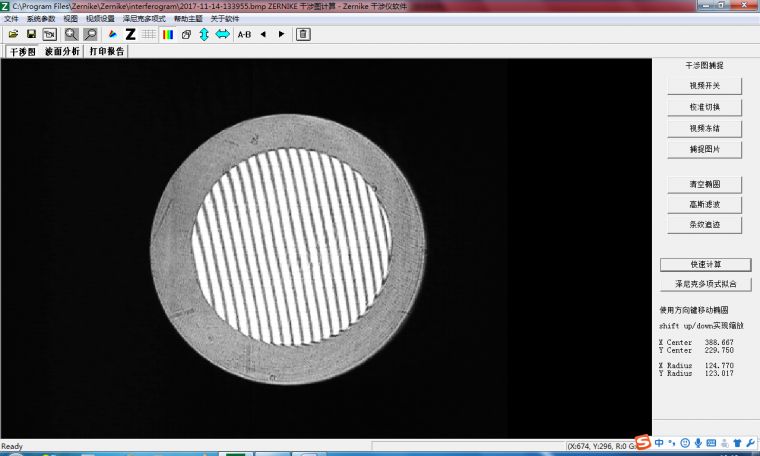Open the 视频设置 menu
This screenshot has height=456, width=760.
(x=100, y=19)
